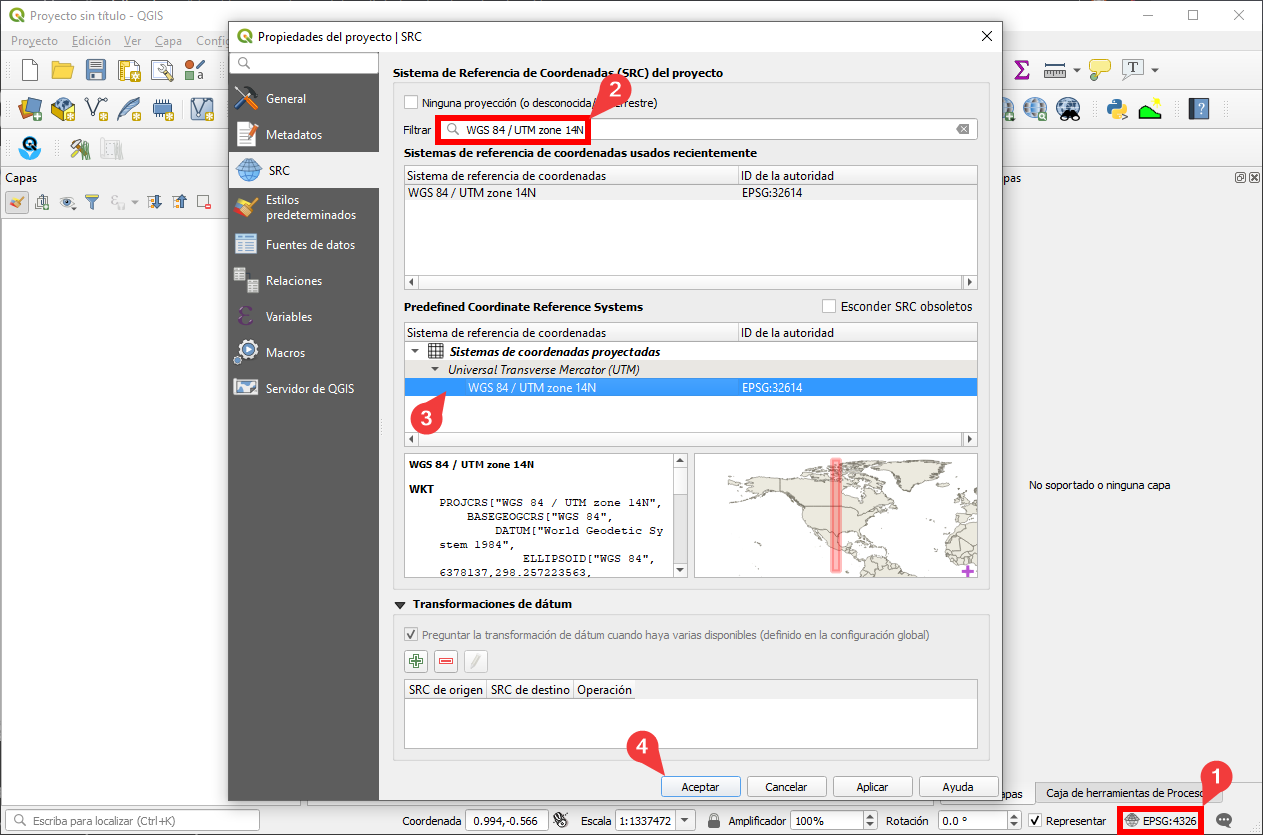
Task: Click green plus add datum transformation
Action: click(416, 661)
